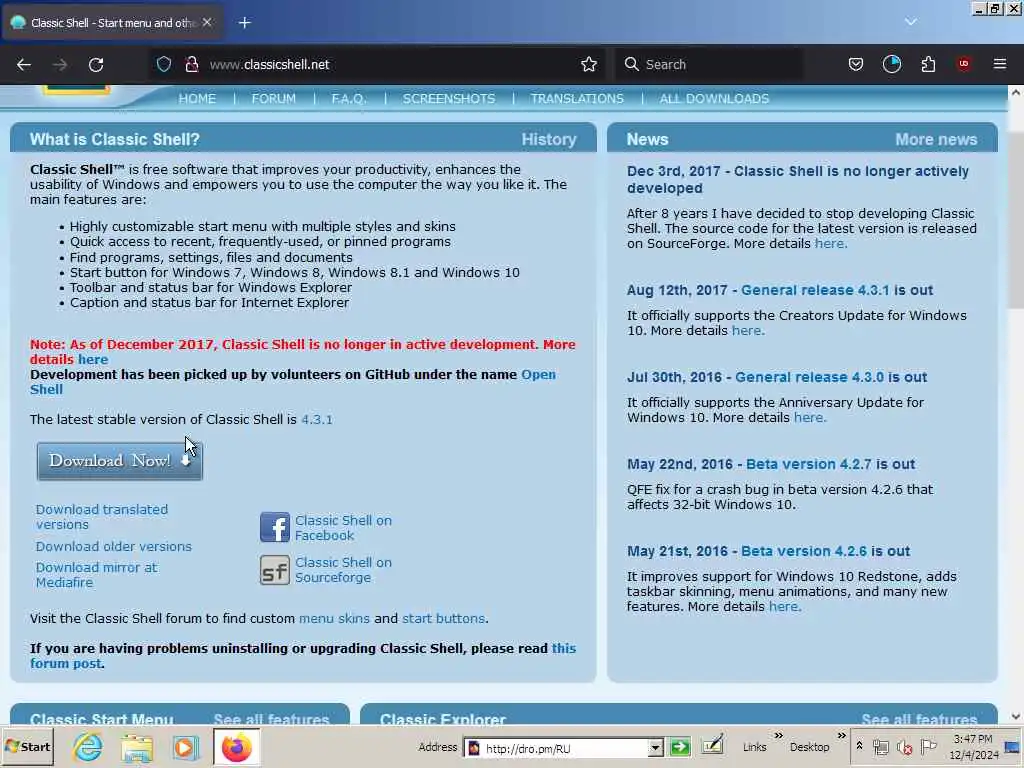
Task: Expand the taskbar Address dropdown
Action: pyautogui.click(x=655, y=748)
